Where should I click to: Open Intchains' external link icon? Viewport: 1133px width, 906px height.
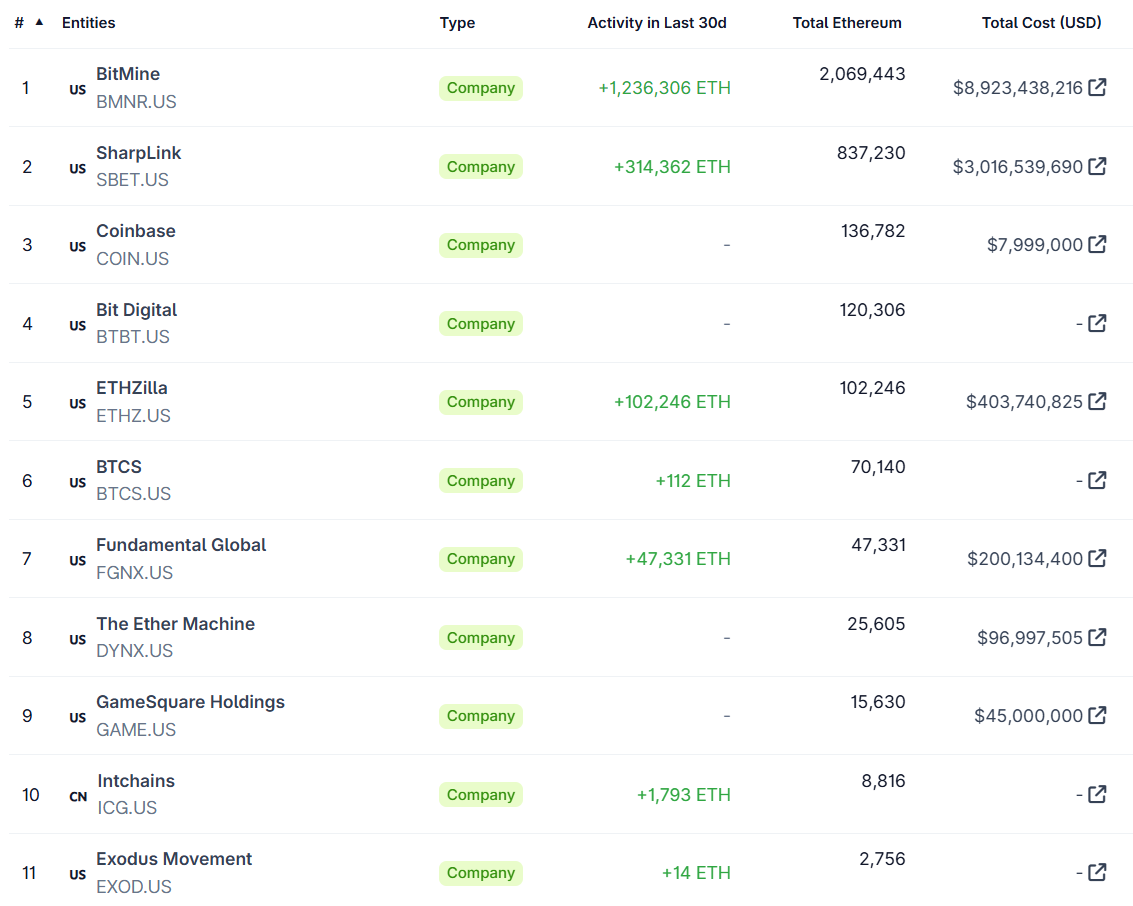pyautogui.click(x=1097, y=794)
